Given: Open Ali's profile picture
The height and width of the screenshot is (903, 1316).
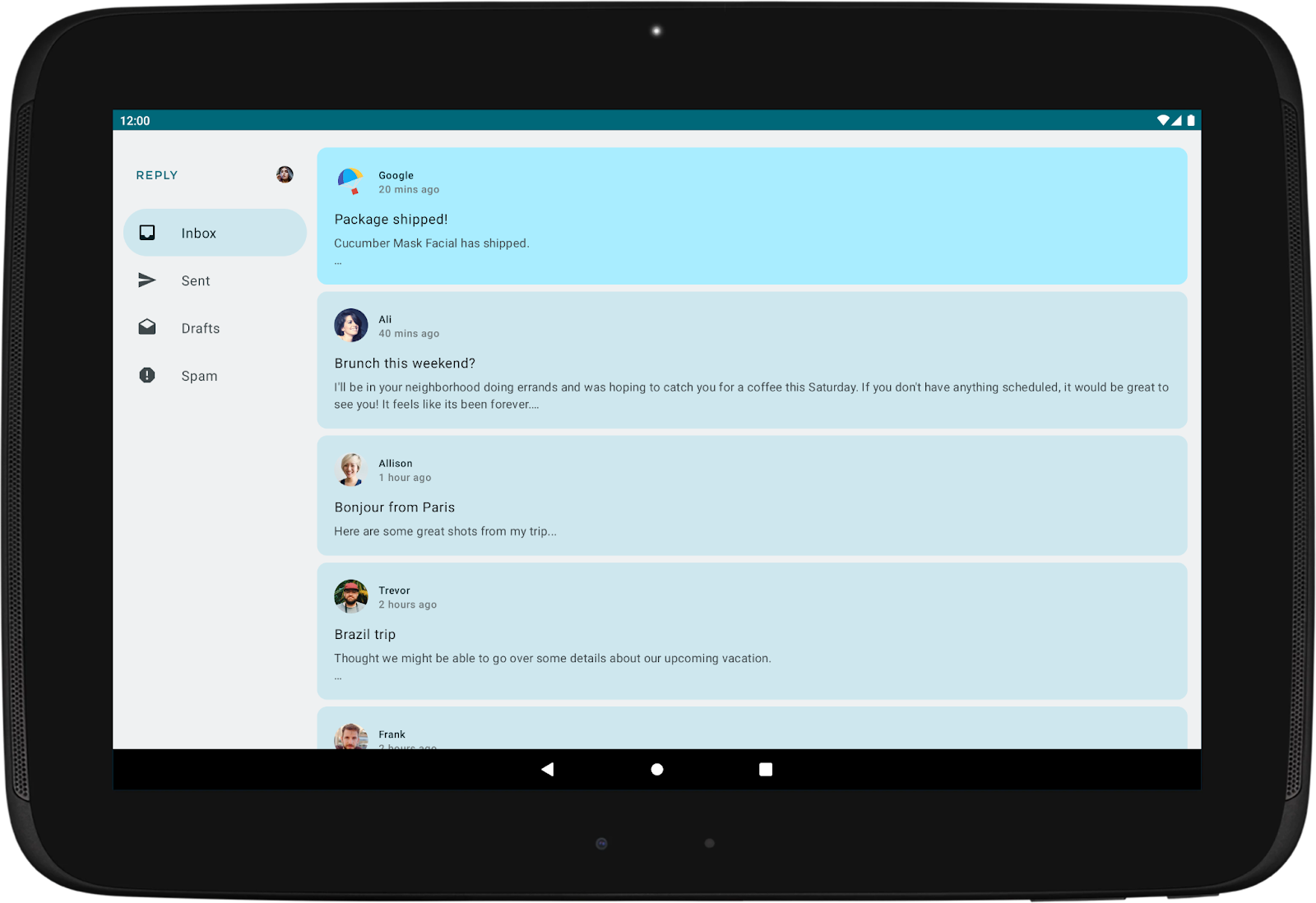Looking at the screenshot, I should [351, 325].
